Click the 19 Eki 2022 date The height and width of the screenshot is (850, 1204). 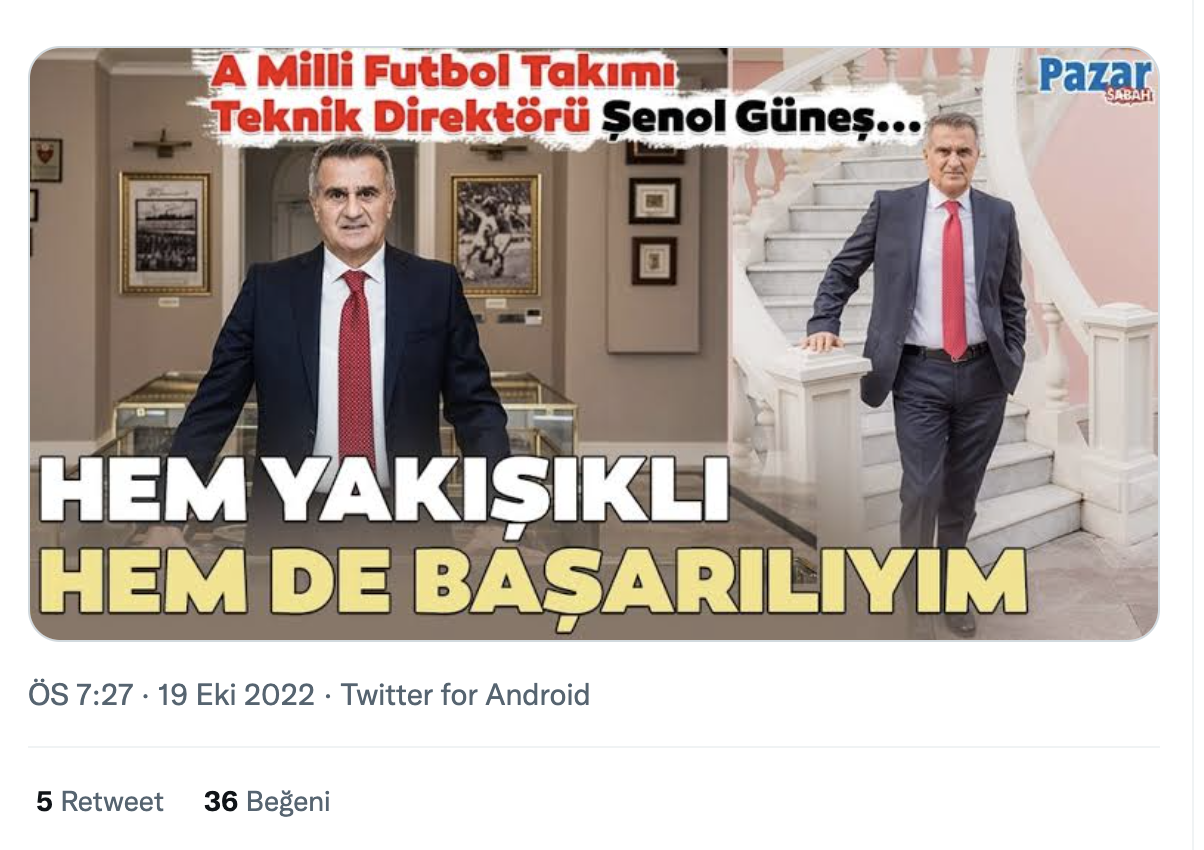[x=237, y=695]
